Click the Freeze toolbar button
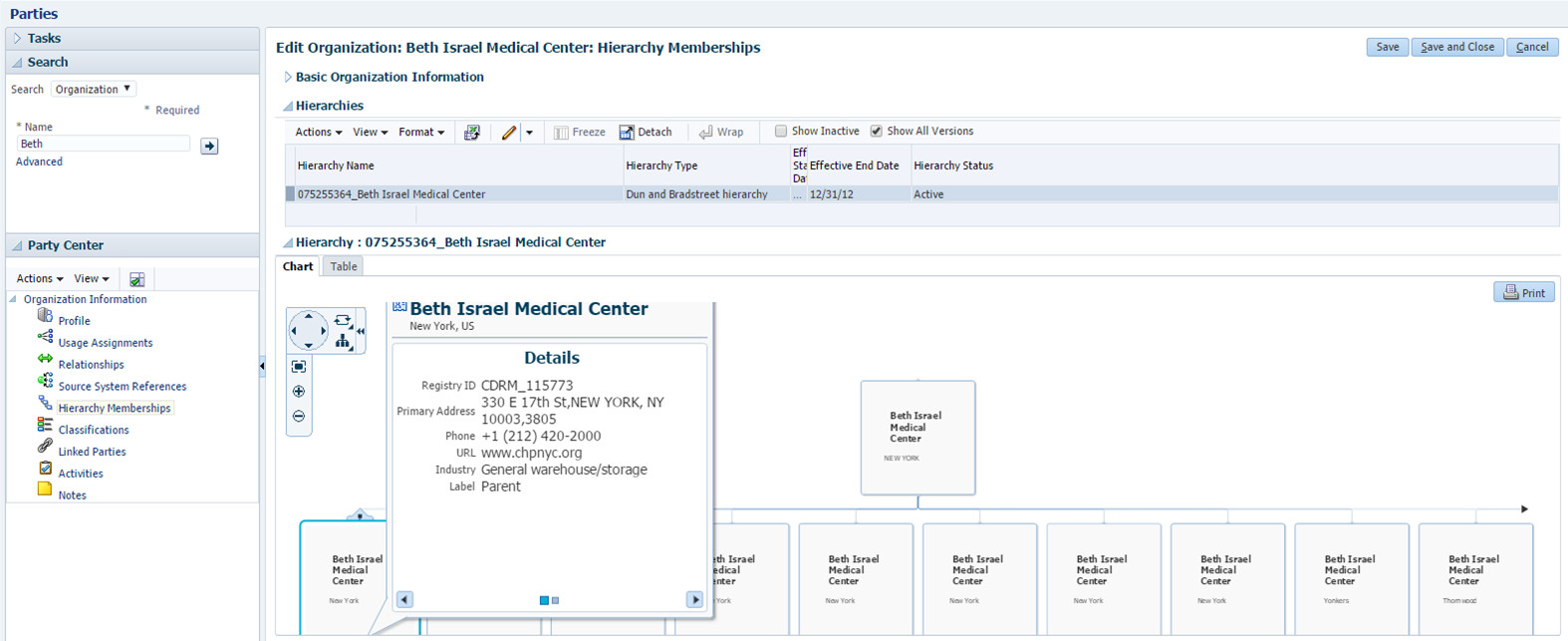Viewport: 1568px width, 641px height. pos(580,133)
